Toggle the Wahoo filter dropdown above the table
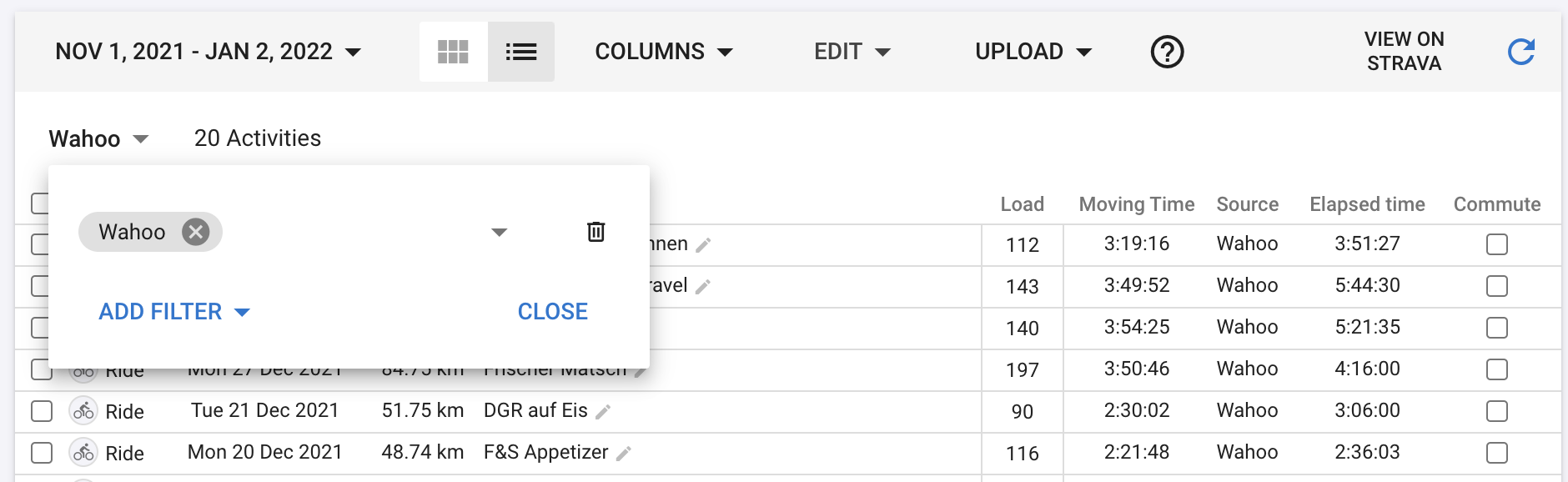The height and width of the screenshot is (482, 1568). [98, 138]
